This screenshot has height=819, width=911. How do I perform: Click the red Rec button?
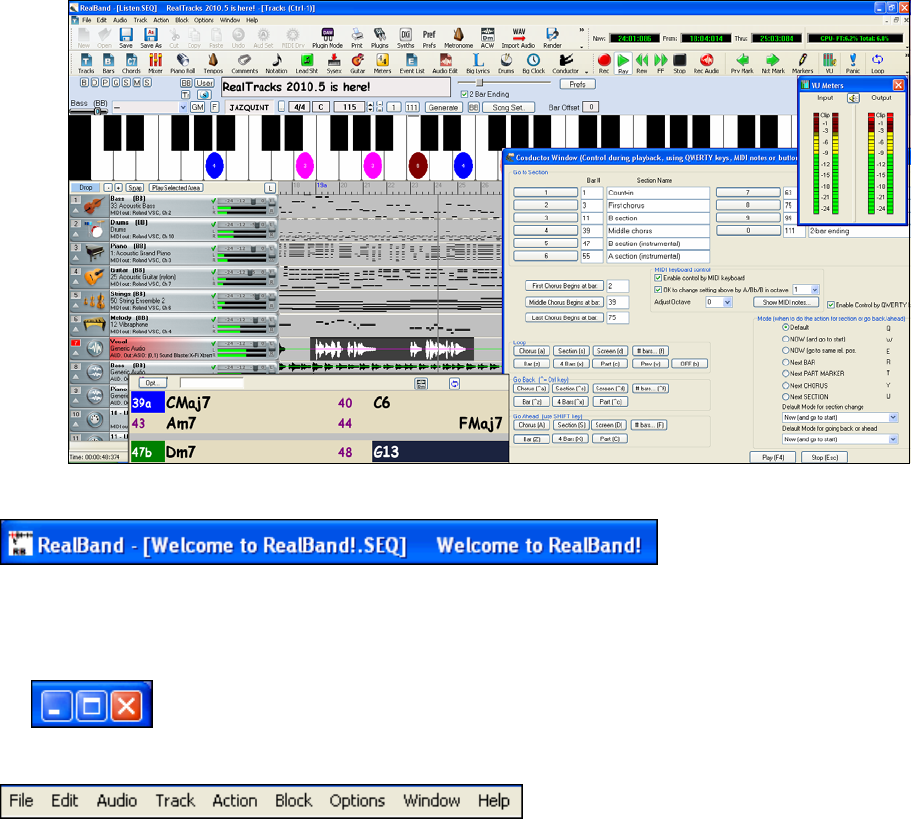point(604,63)
